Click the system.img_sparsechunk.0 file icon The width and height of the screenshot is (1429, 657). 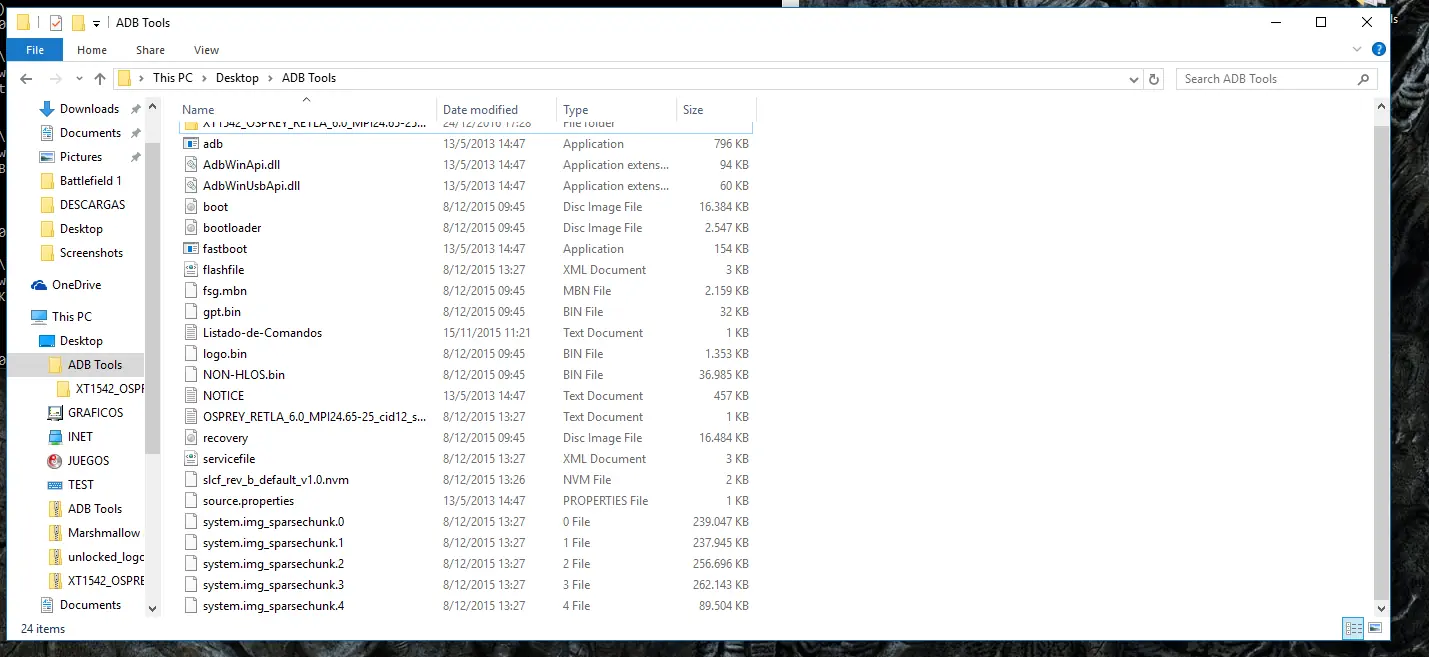192,522
